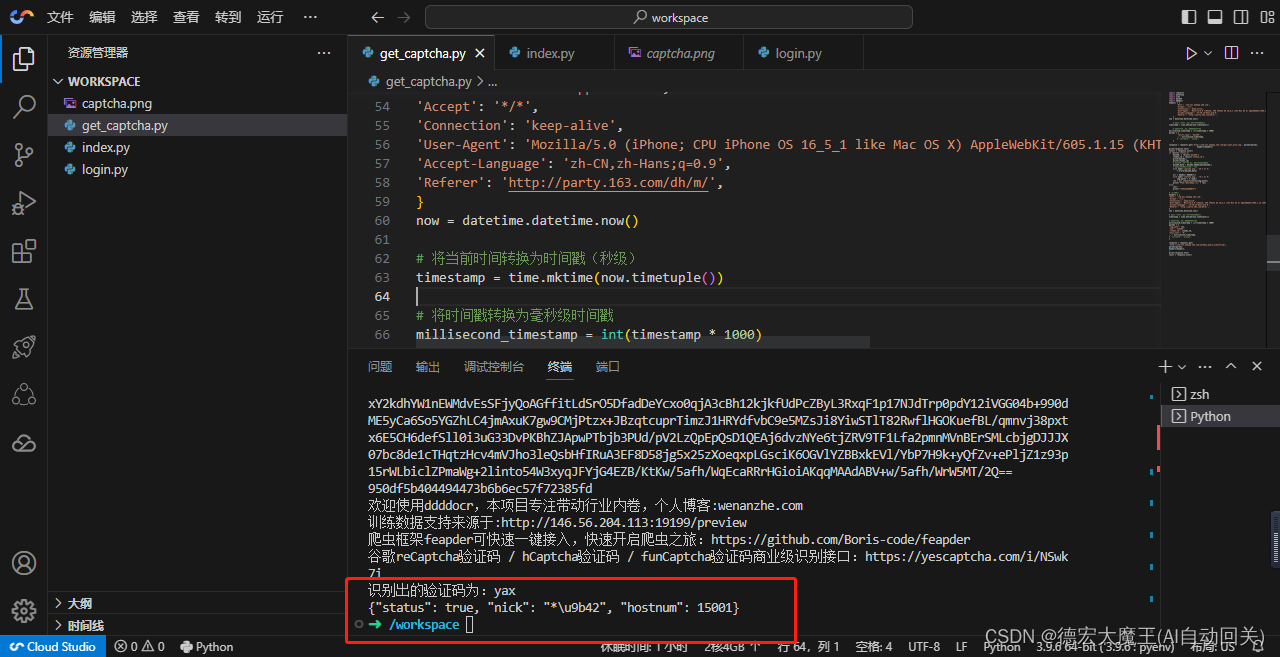The height and width of the screenshot is (657, 1280).
Task: Click the Cloud Studio status bar button
Action: pos(52,647)
